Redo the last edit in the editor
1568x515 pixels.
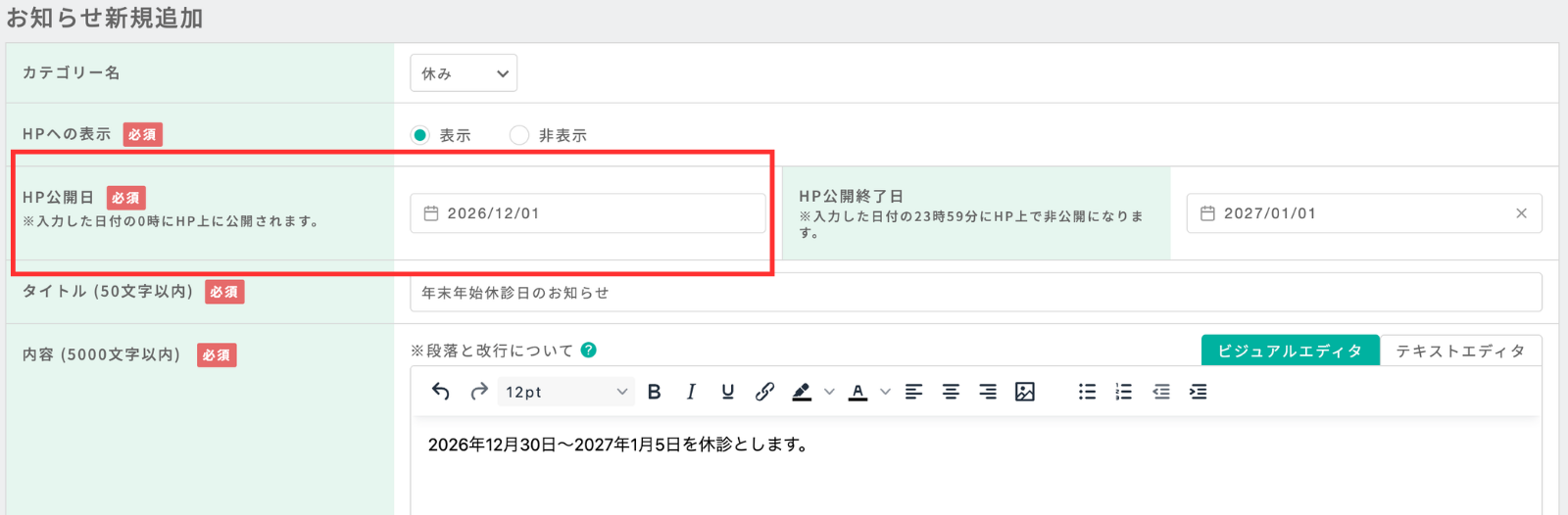478,392
